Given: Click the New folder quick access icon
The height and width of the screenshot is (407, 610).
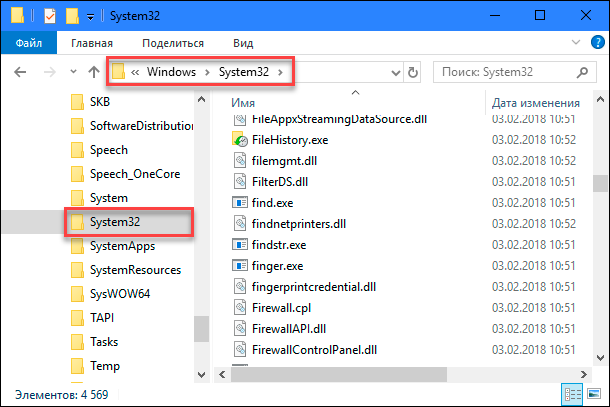Looking at the screenshot, I should 72,16.
